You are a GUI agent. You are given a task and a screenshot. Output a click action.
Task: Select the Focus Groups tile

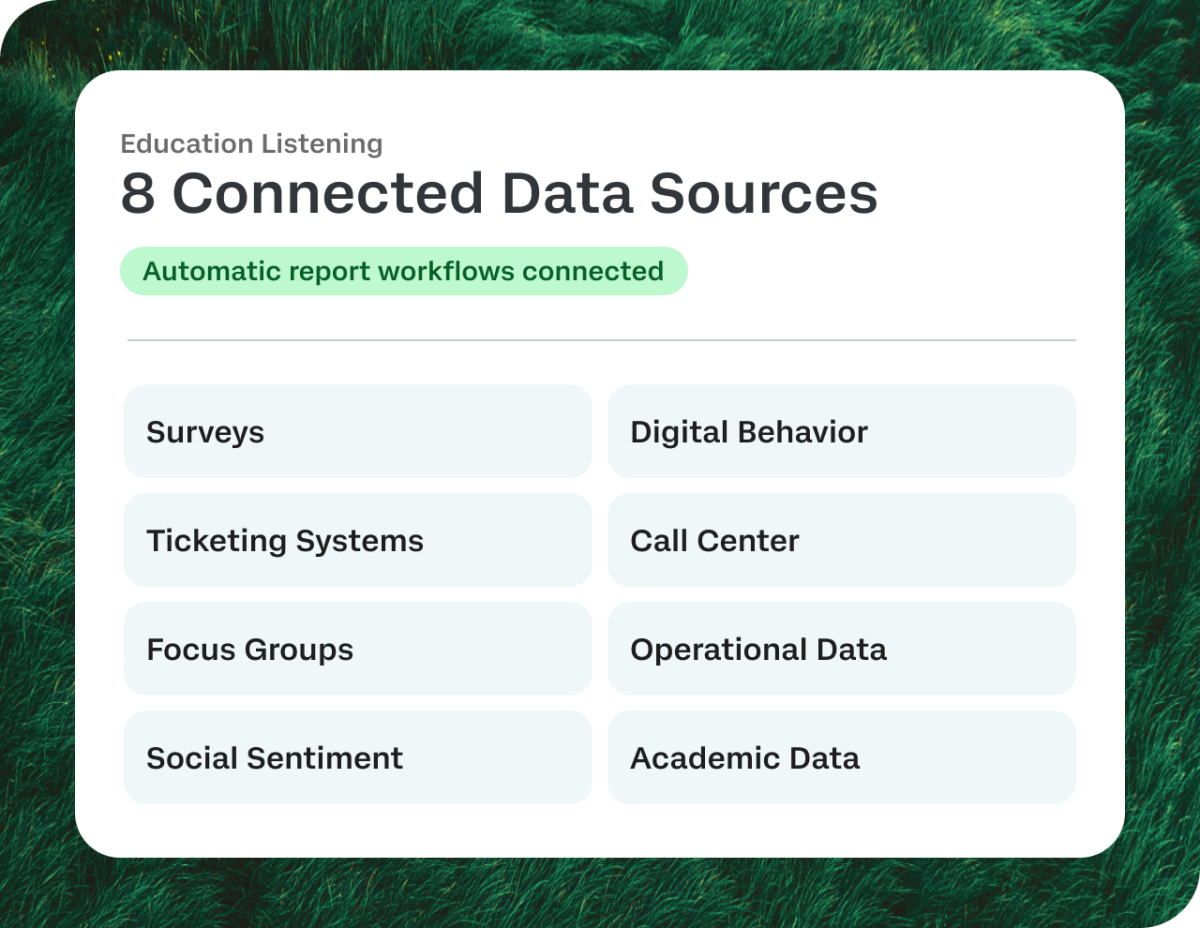tap(358, 649)
